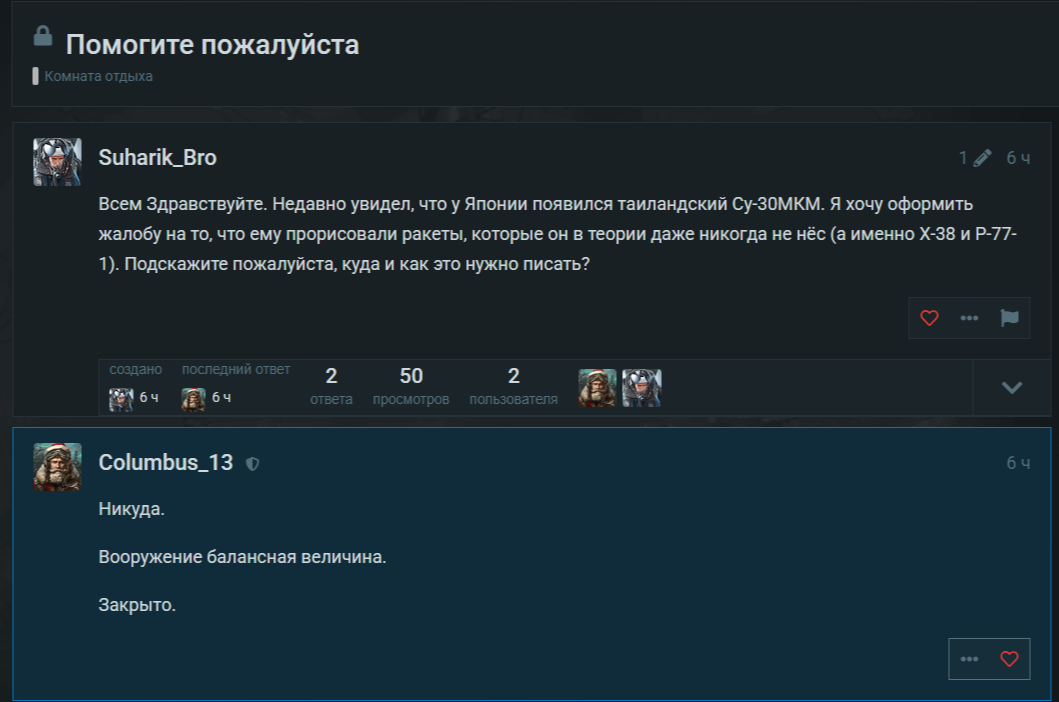Show more actions on Columbus_13's reply
Image resolution: width=1059 pixels, height=702 pixels.
tap(969, 659)
